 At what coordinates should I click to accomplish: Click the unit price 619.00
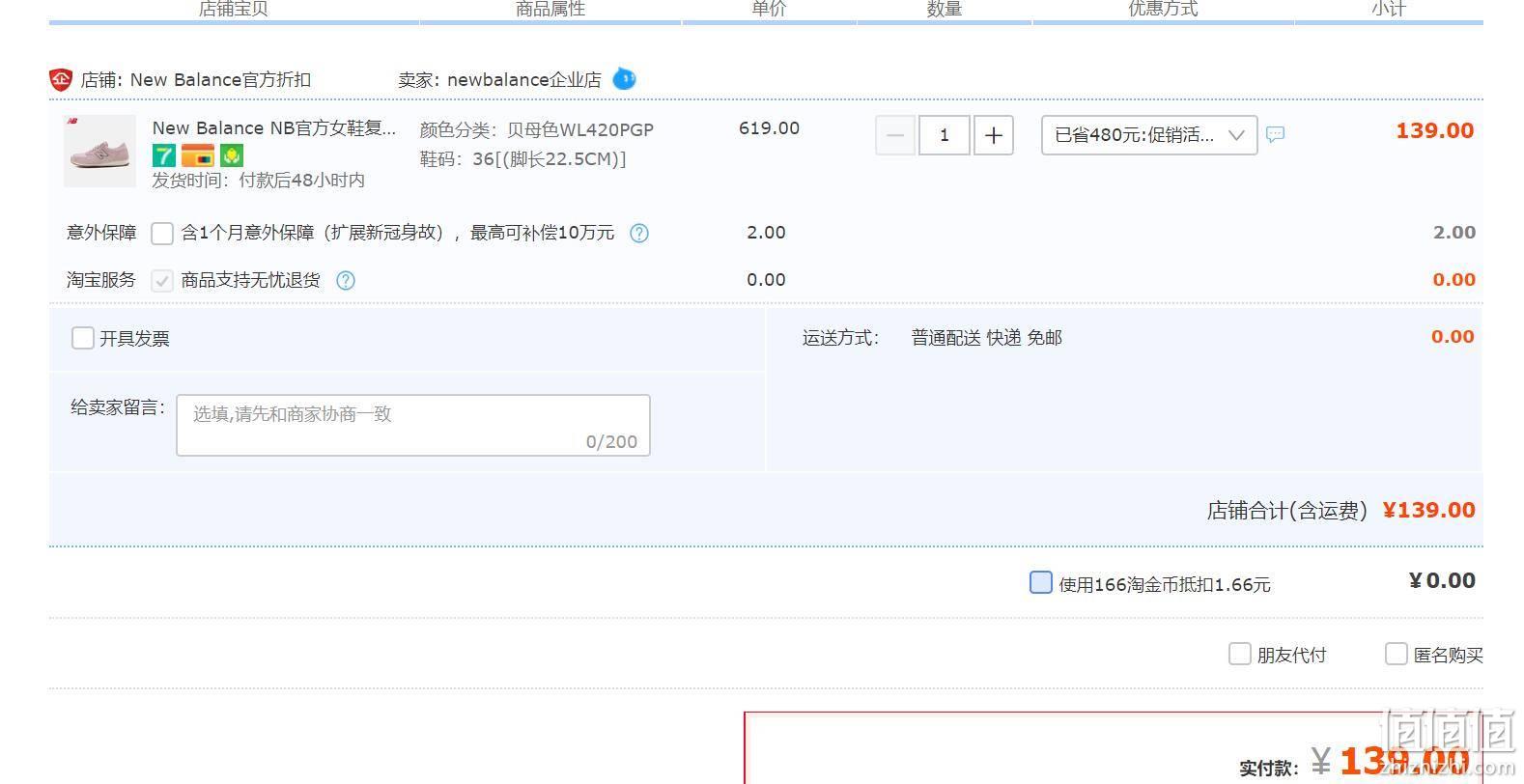click(769, 127)
